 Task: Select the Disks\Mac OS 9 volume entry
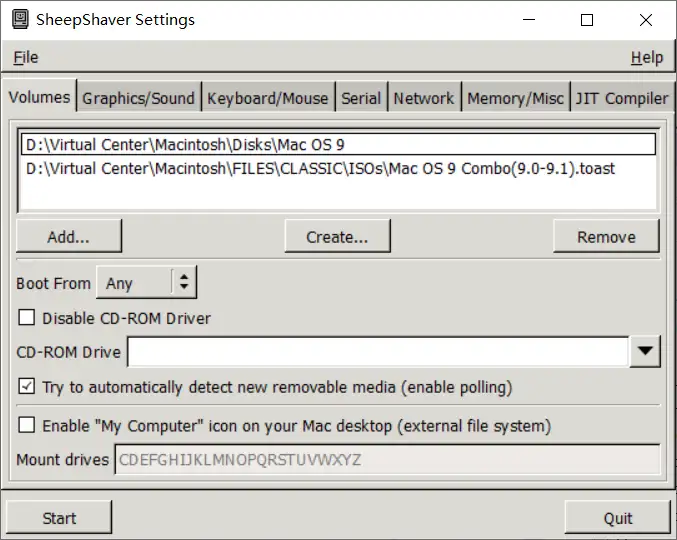click(338, 145)
